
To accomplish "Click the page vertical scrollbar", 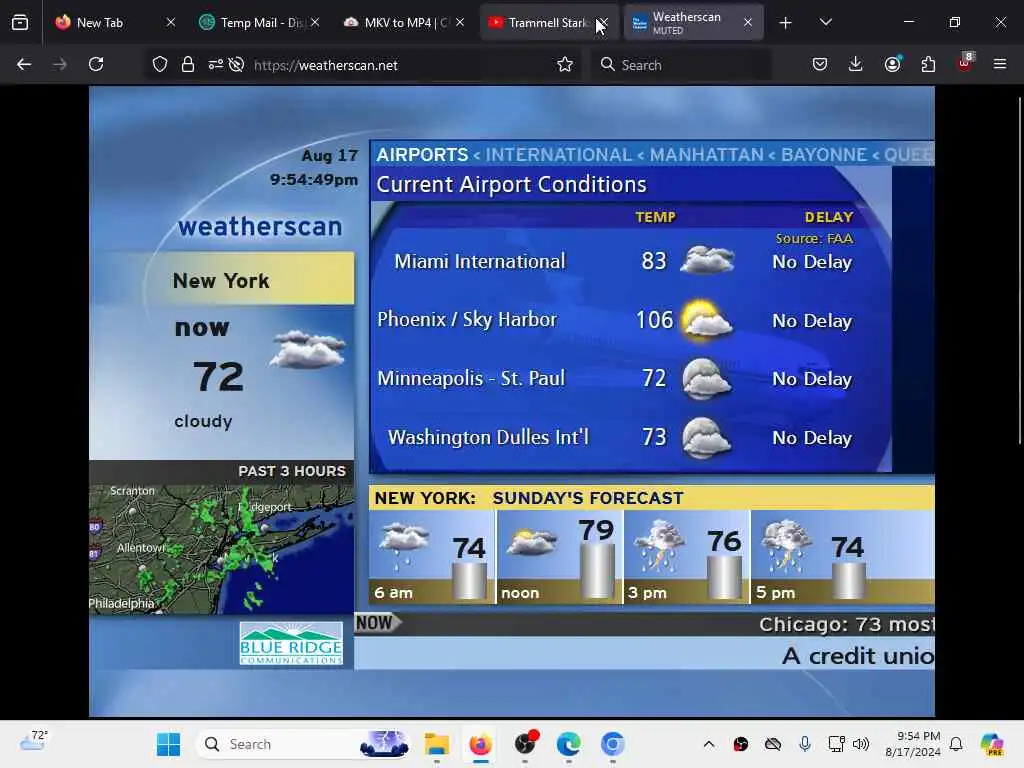I will click(x=1019, y=271).
